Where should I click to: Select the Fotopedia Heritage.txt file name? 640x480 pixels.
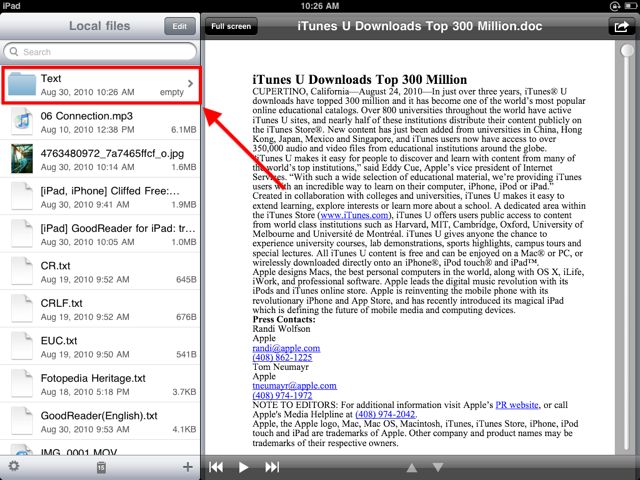click(93, 378)
